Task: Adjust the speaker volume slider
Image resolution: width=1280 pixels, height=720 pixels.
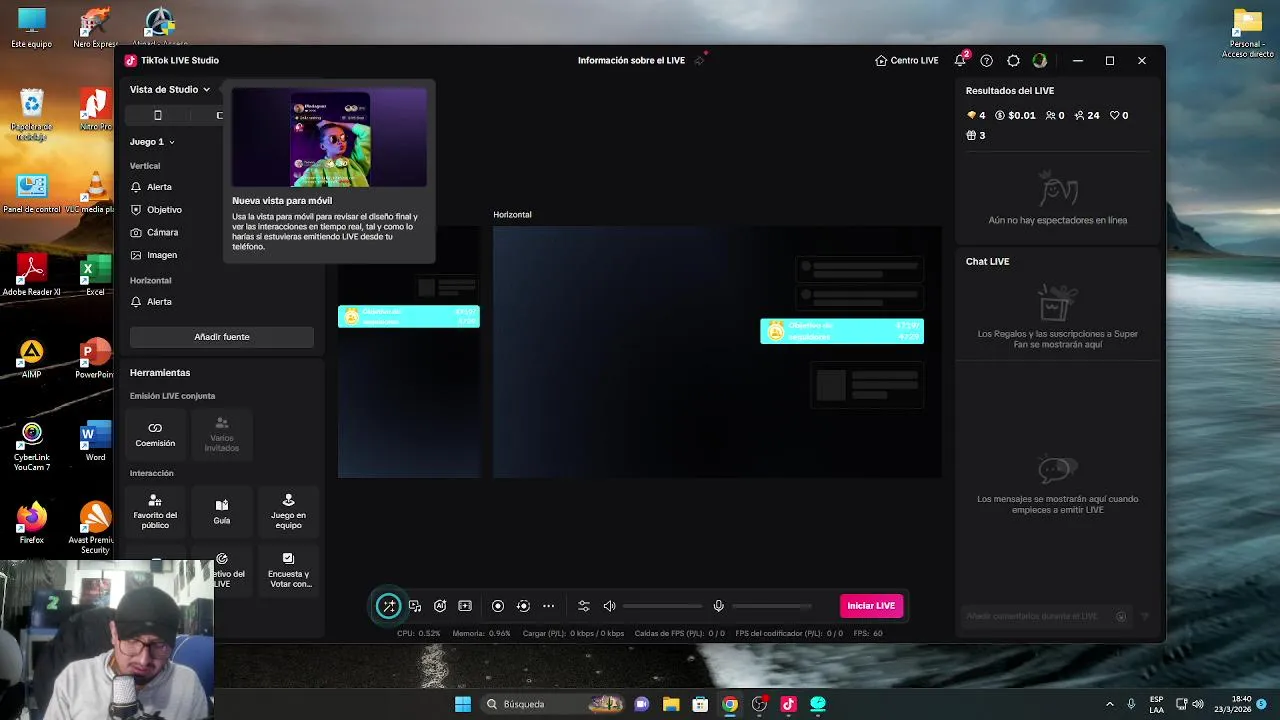Action: pos(662,606)
